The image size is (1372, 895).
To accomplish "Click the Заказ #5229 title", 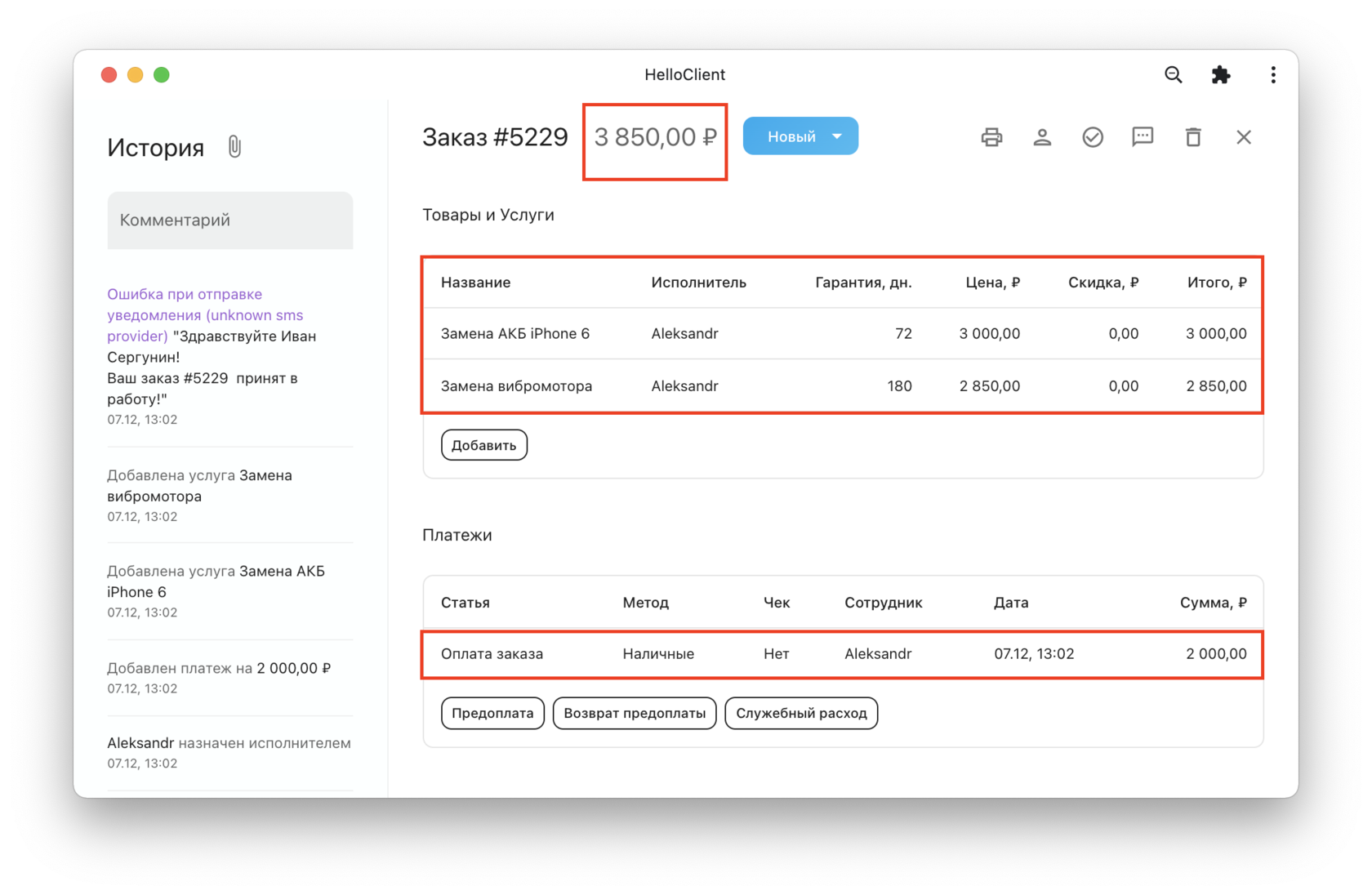I will 495,137.
